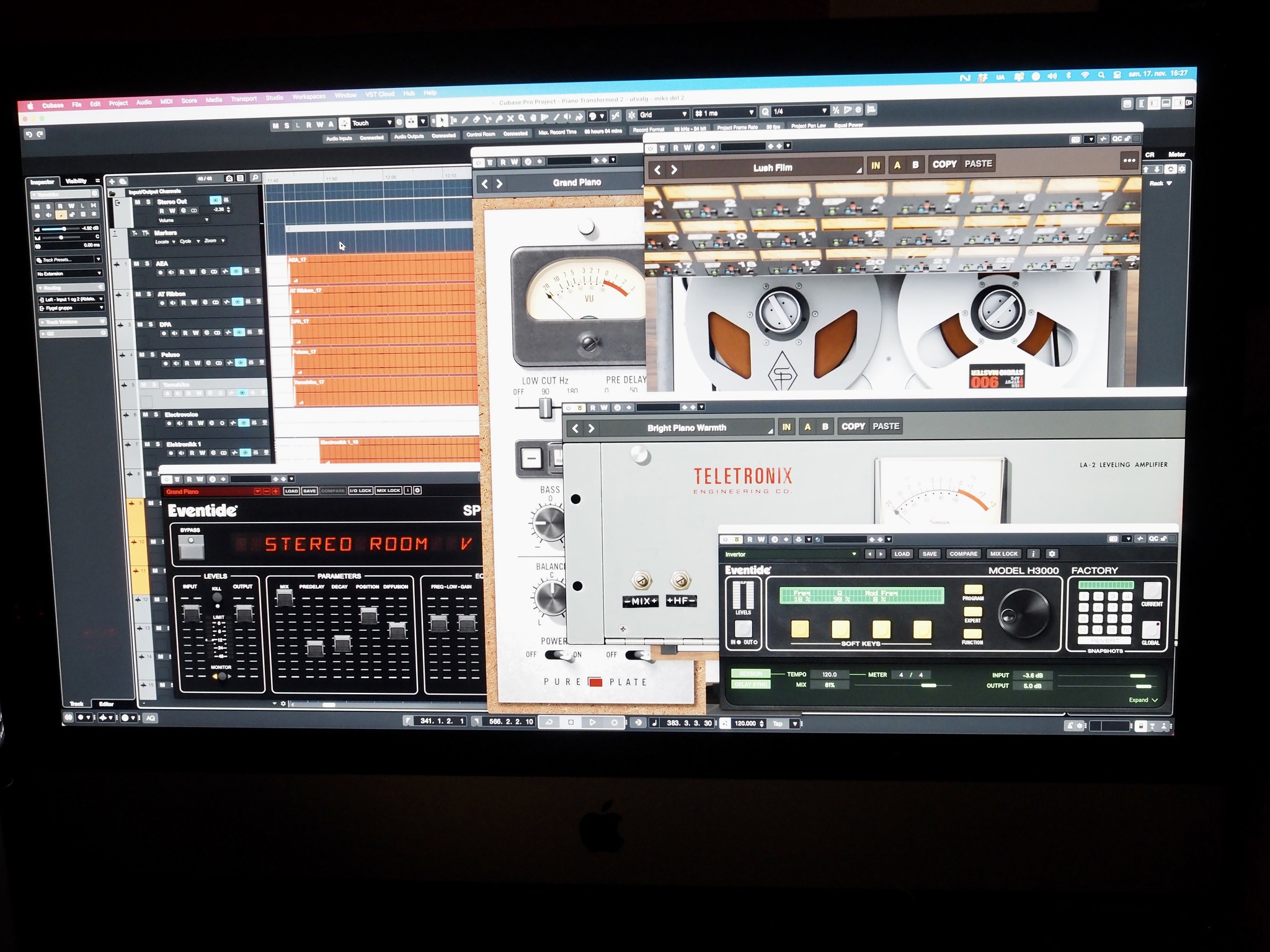Open the 1/4 quantize preset dropdown
Viewport: 1270px width, 952px height.
click(x=824, y=110)
